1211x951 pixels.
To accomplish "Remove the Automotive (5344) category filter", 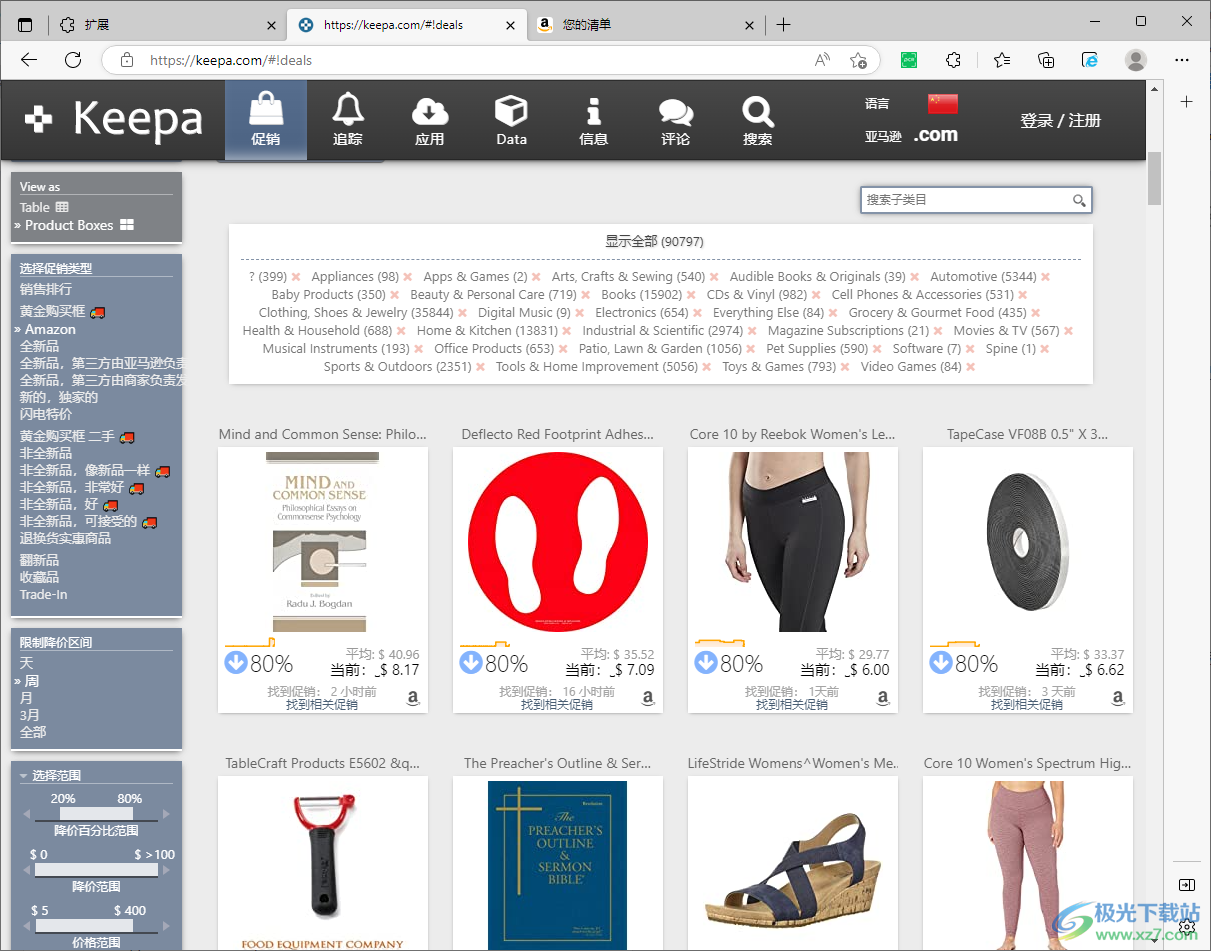I will click(1045, 277).
